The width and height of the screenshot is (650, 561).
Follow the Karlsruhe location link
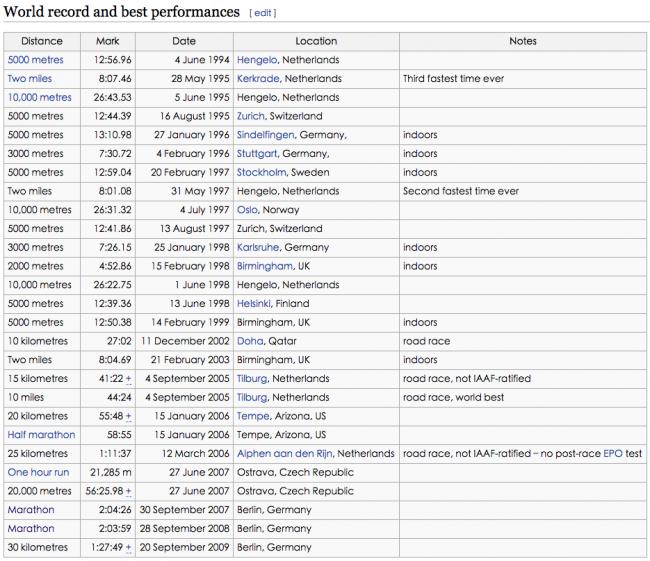coord(258,247)
